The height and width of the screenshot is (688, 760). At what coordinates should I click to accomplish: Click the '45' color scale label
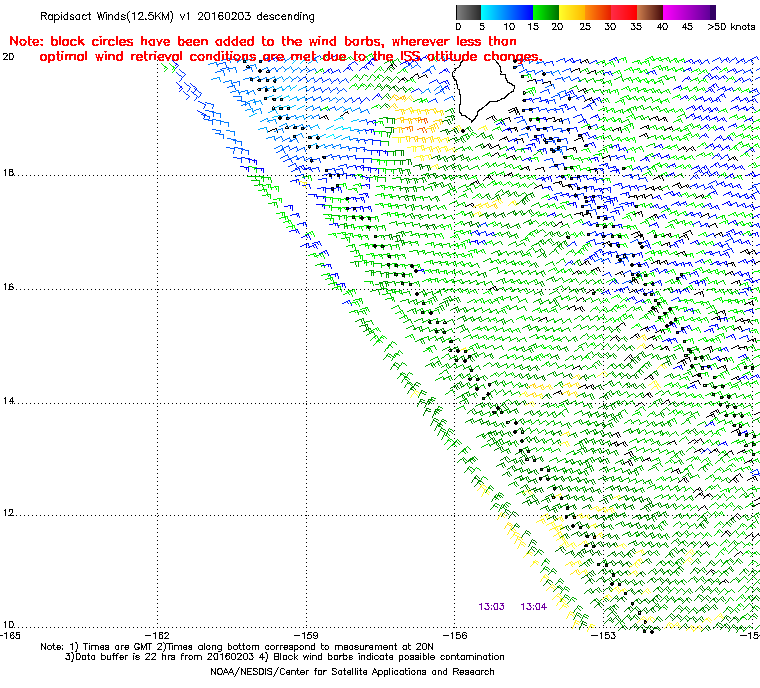coord(687,27)
